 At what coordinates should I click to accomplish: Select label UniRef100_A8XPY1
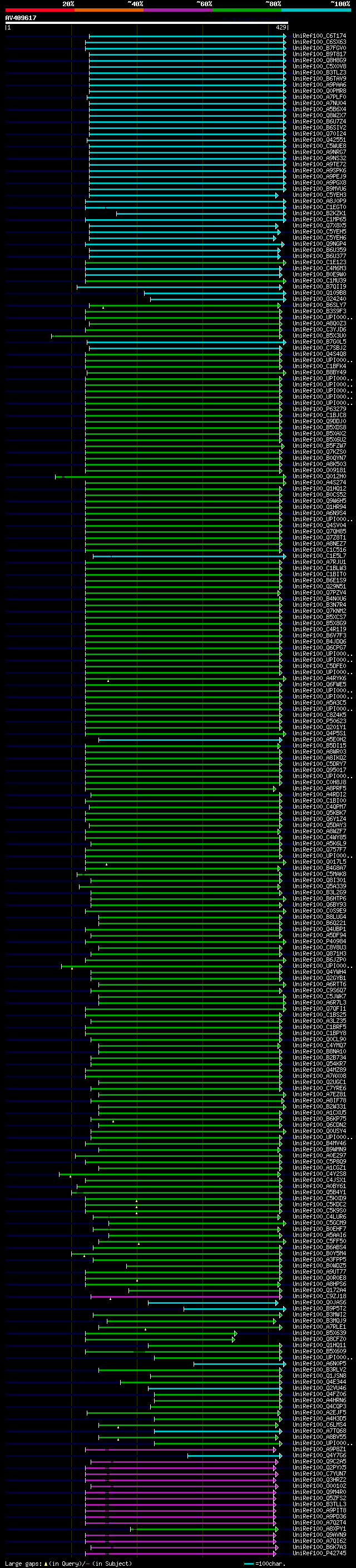coord(319,1529)
